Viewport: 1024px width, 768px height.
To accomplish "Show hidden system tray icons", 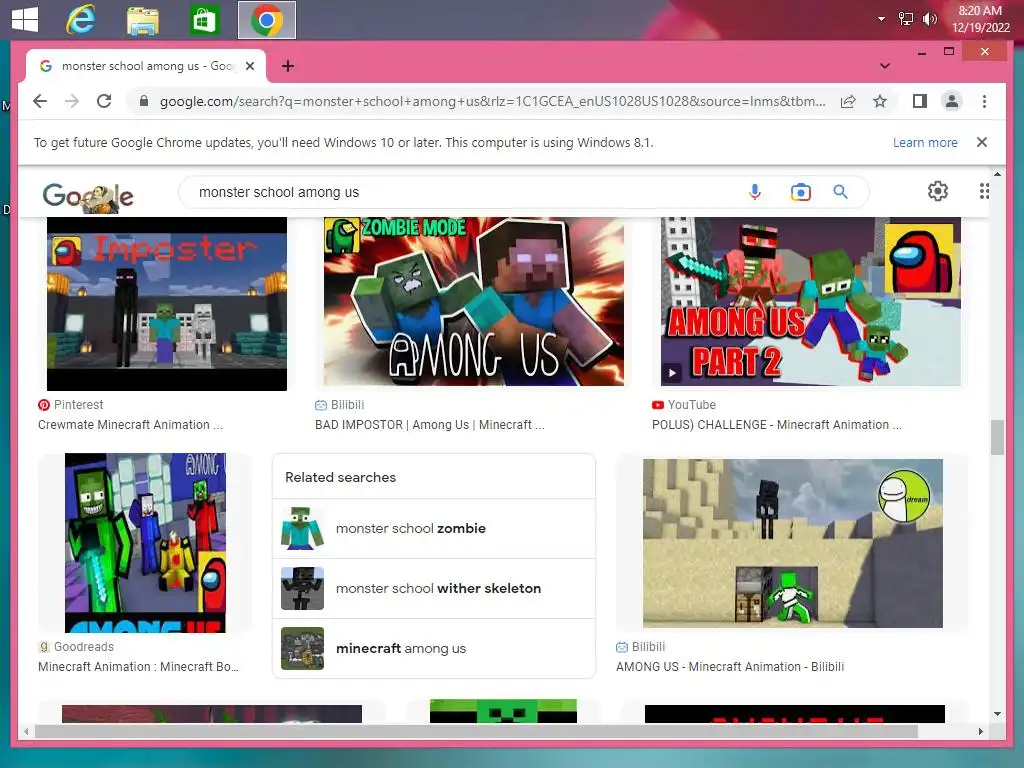I will [x=881, y=19].
